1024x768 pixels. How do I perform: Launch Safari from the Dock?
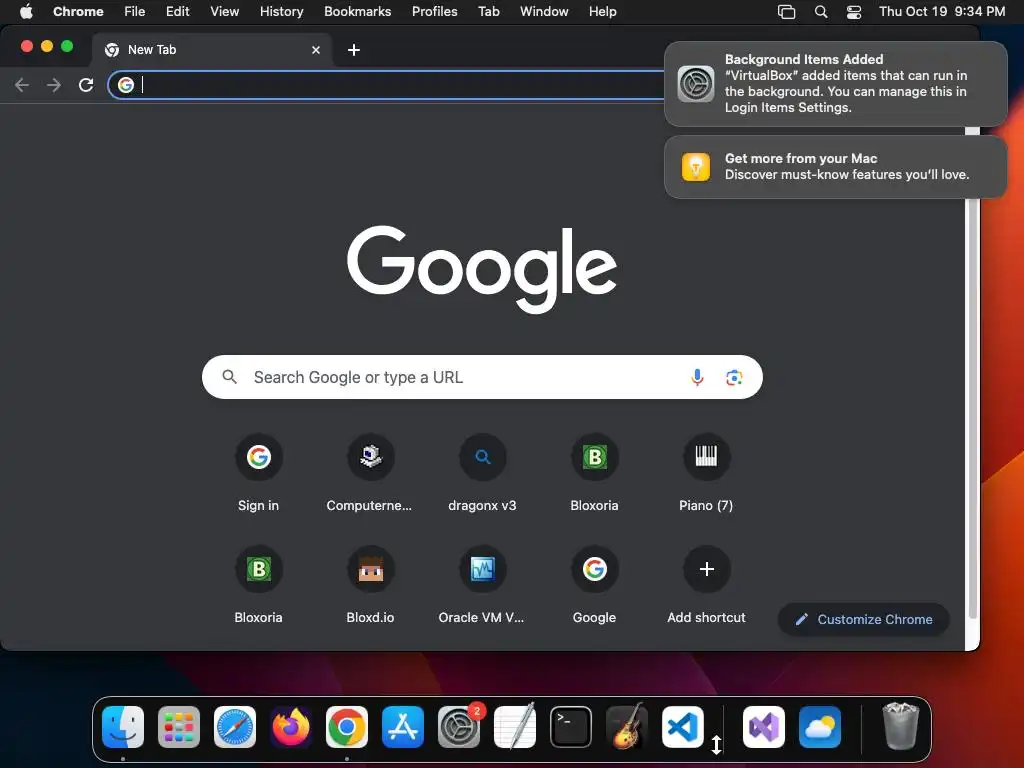point(234,727)
